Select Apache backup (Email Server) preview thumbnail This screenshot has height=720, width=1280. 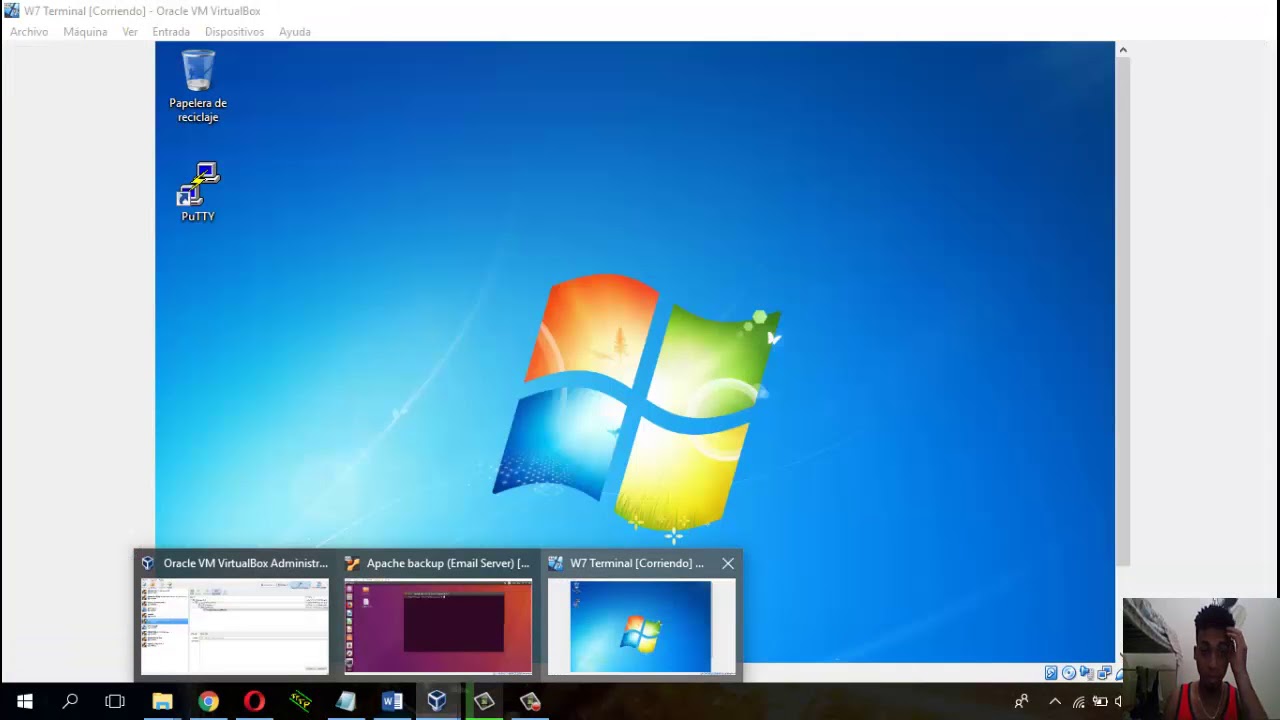tap(438, 626)
